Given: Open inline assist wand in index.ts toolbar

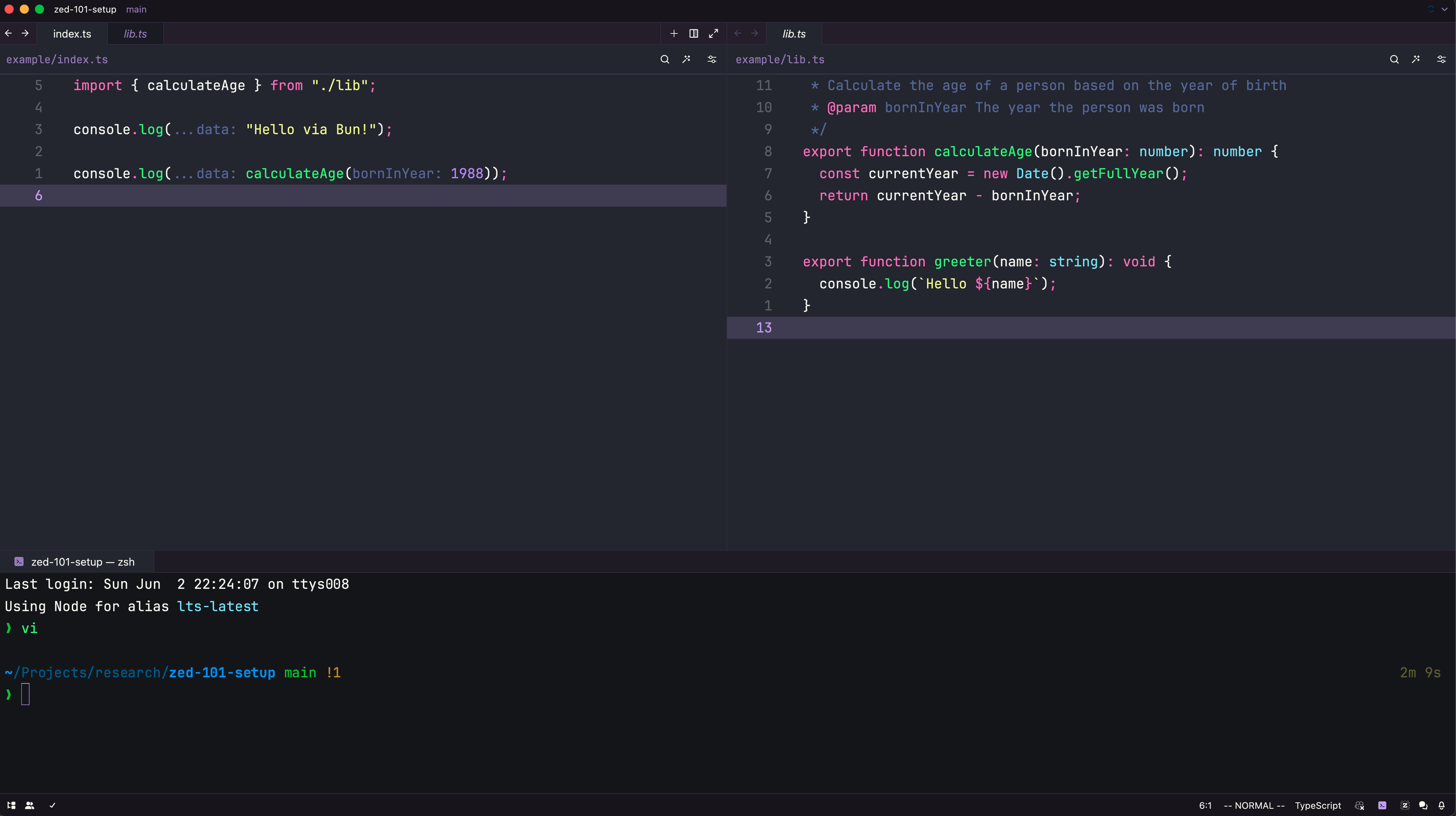Looking at the screenshot, I should [x=686, y=59].
